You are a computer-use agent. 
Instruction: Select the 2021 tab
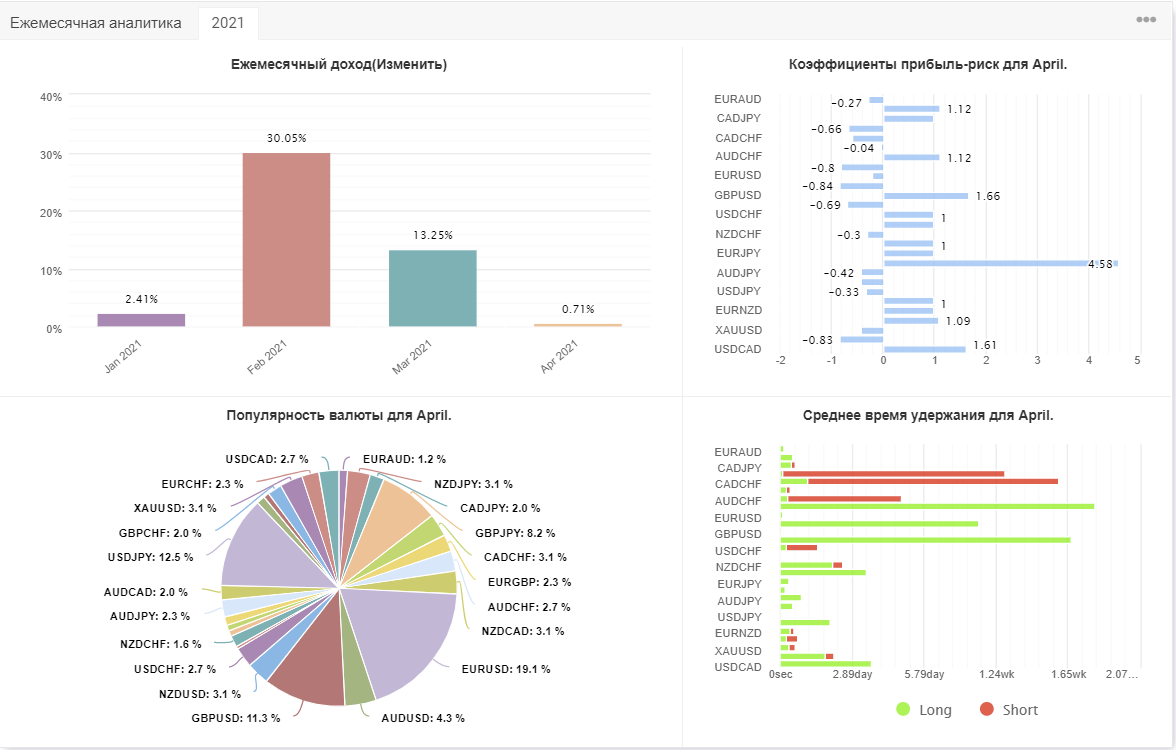coord(228,23)
